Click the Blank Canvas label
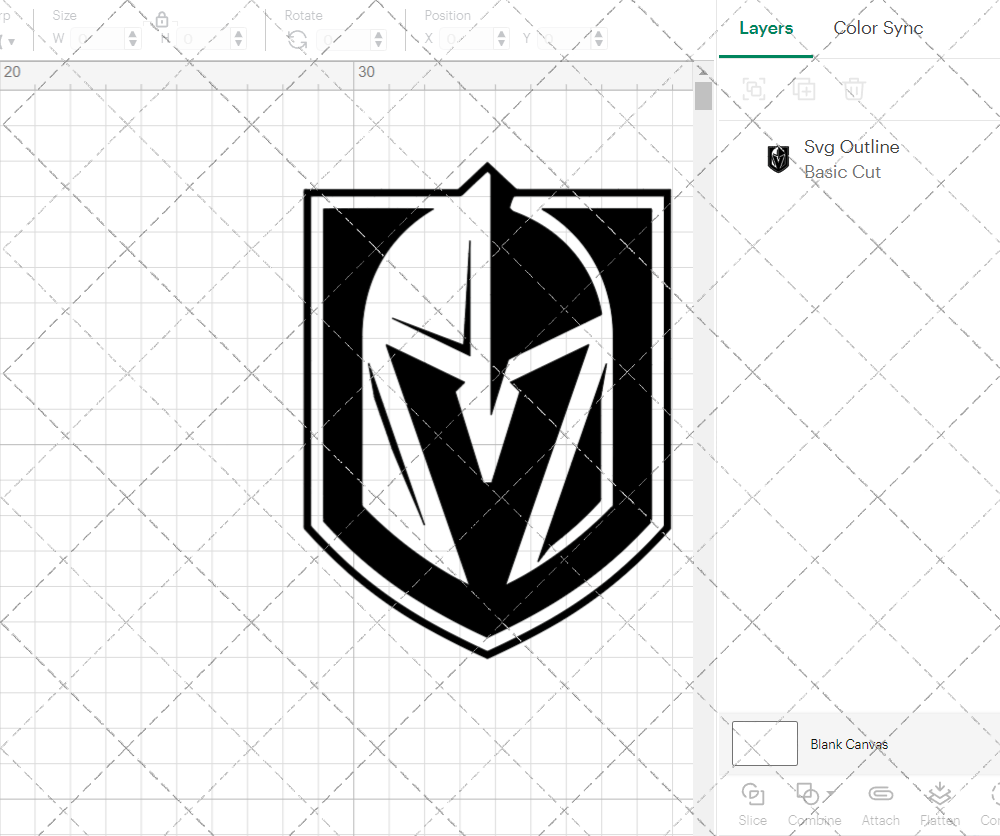This screenshot has width=1000, height=836. [x=849, y=744]
